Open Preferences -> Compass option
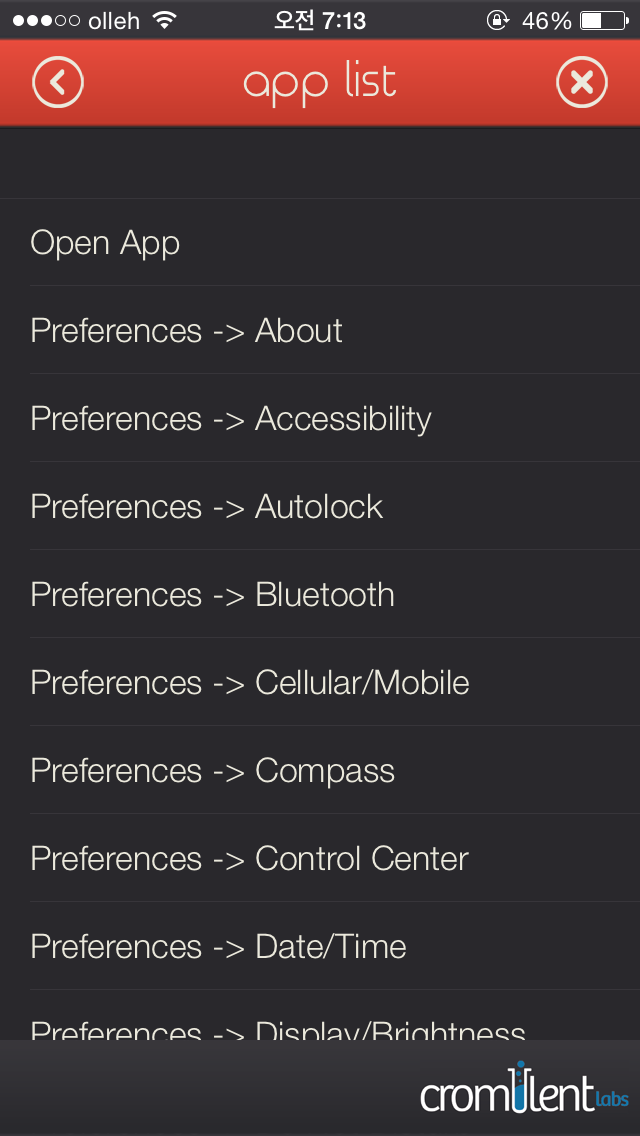 click(x=320, y=769)
